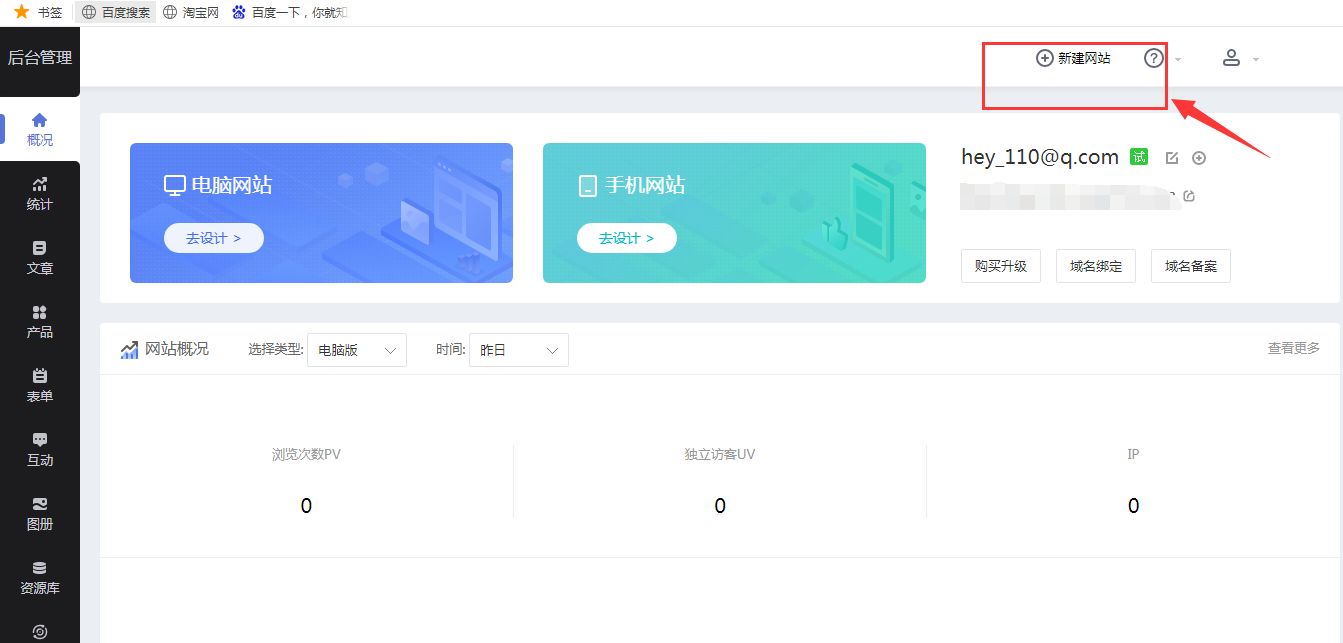The image size is (1343, 643).
Task: Expand the chevron next to the help icon
Action: (1176, 60)
